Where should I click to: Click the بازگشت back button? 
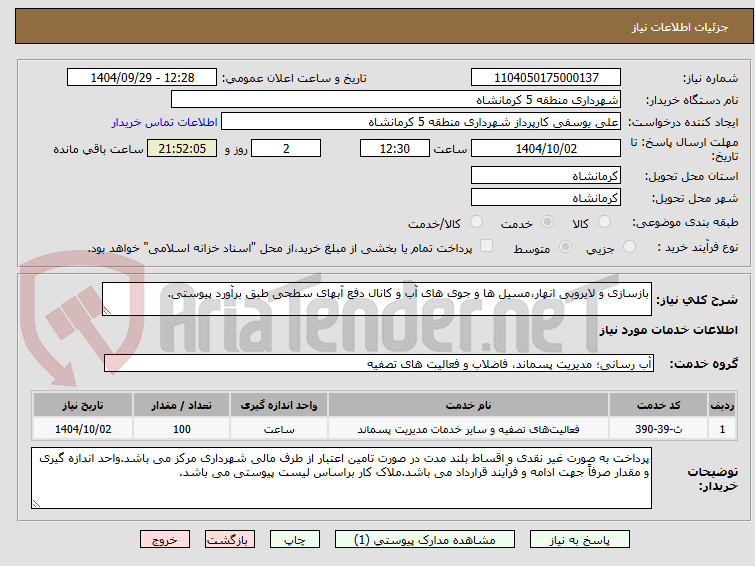click(x=230, y=540)
